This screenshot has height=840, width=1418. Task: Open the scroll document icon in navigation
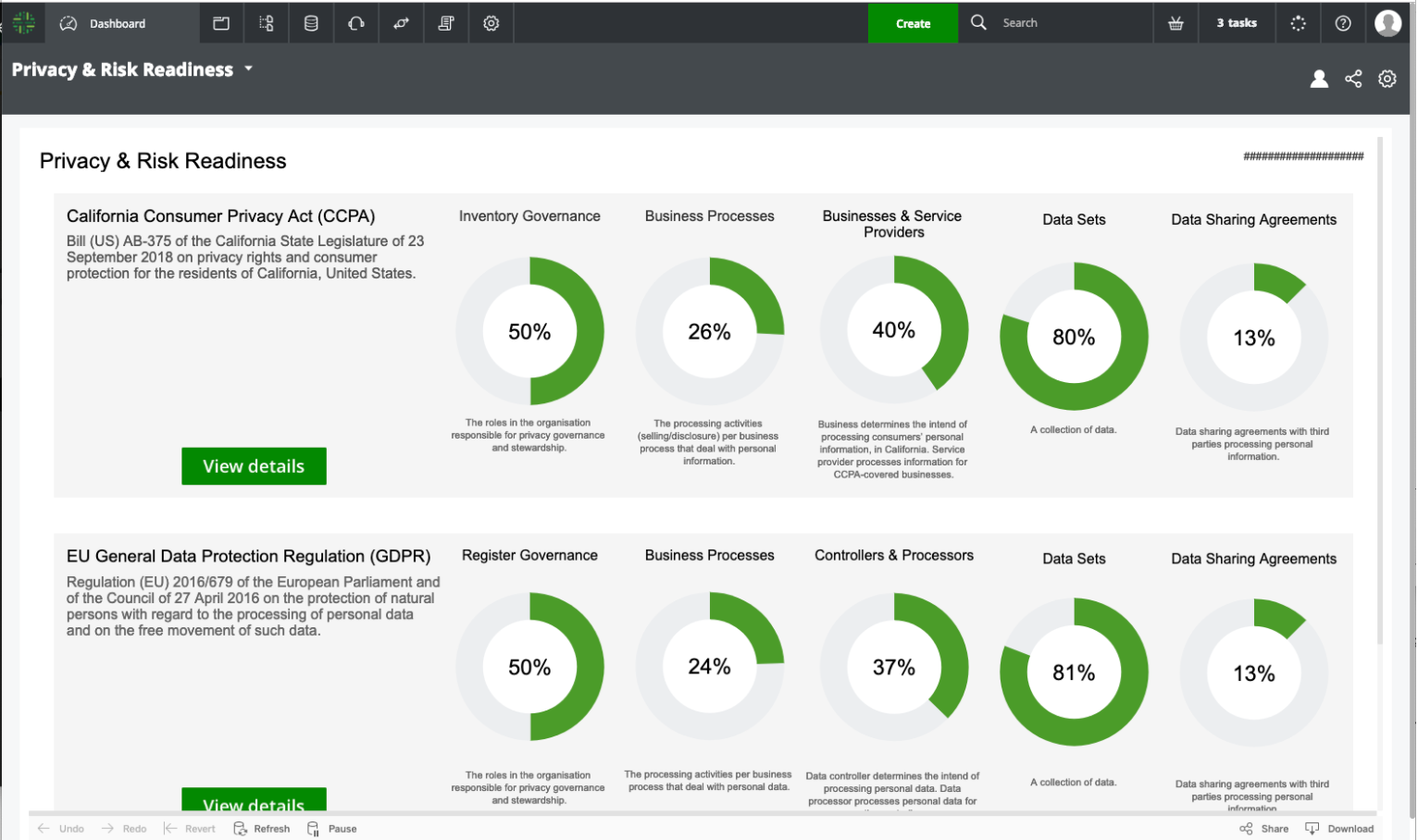(446, 23)
